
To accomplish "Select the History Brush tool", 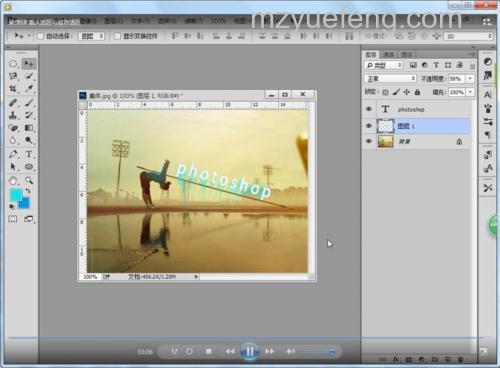I will (29, 115).
